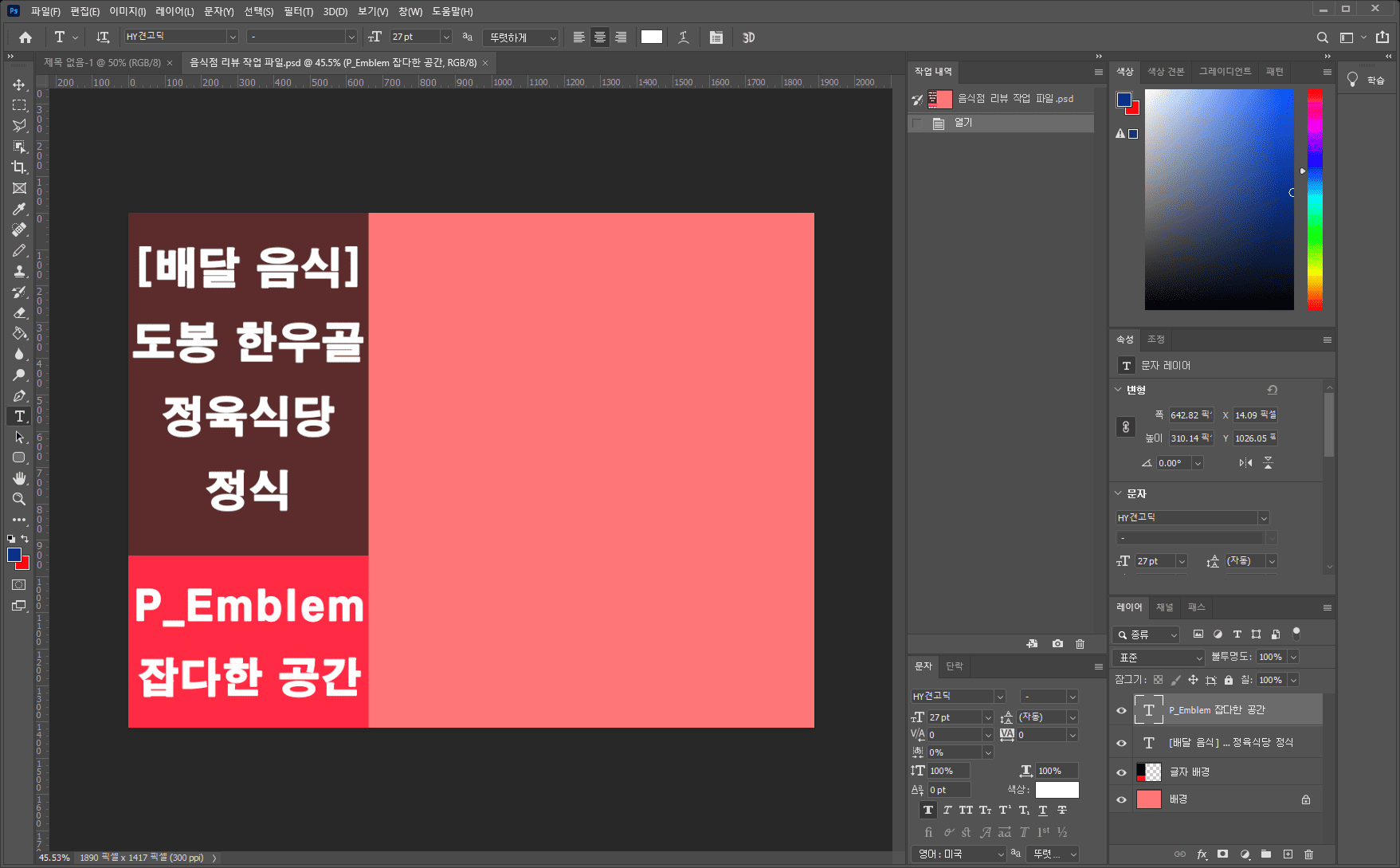Toggle visibility of the 글자 배경 layer
The height and width of the screenshot is (868, 1400).
1120,772
